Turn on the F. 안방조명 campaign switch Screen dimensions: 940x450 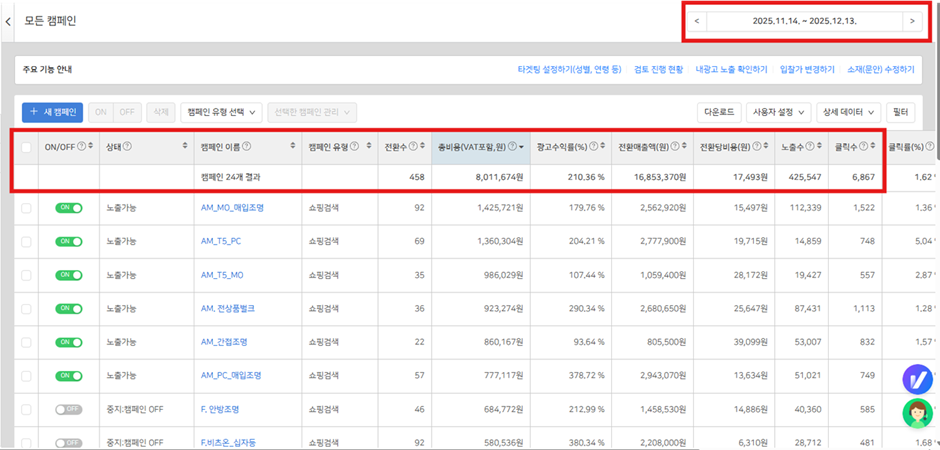[x=69, y=409]
